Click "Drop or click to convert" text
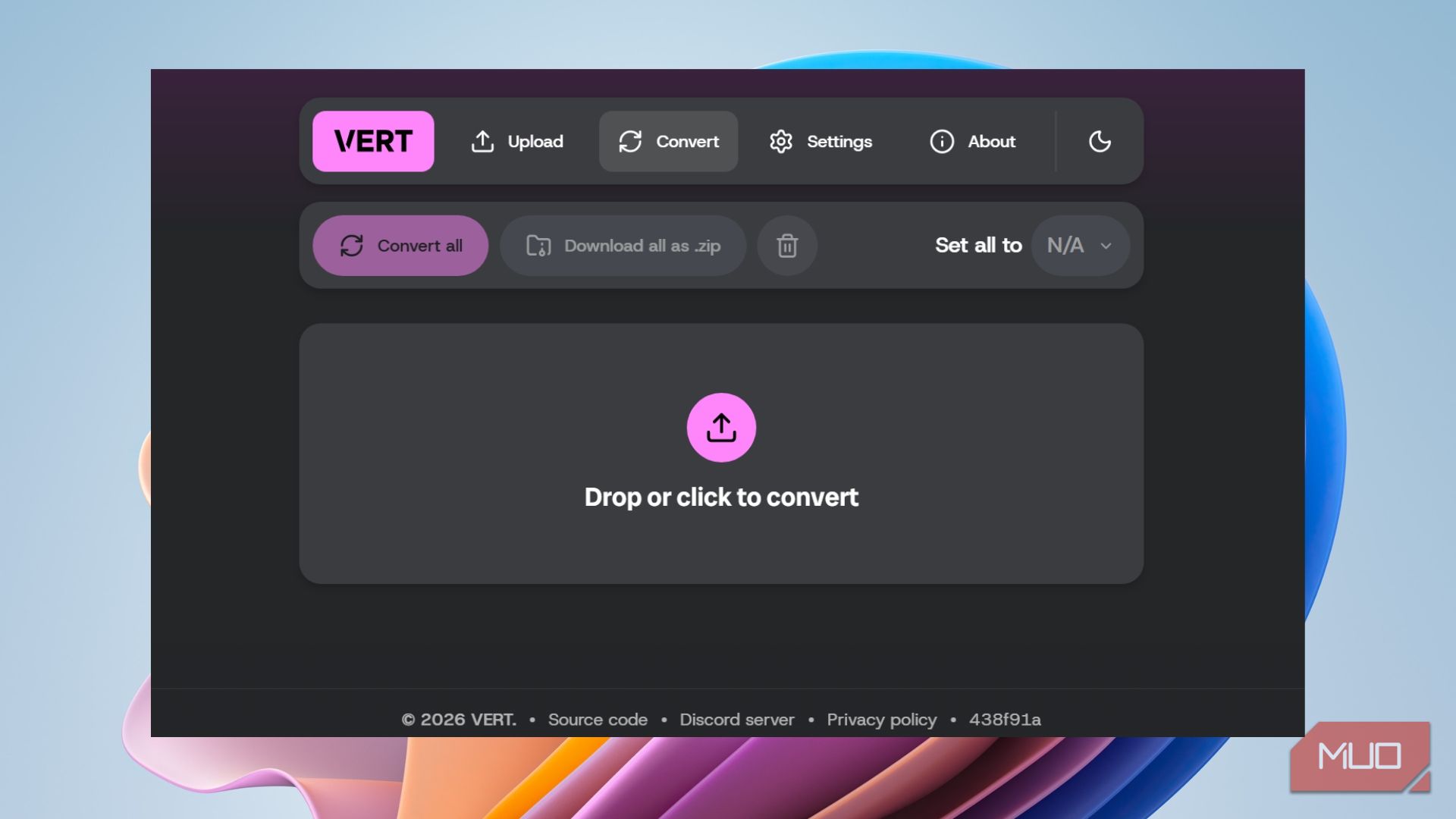This screenshot has height=819, width=1456. tap(721, 497)
